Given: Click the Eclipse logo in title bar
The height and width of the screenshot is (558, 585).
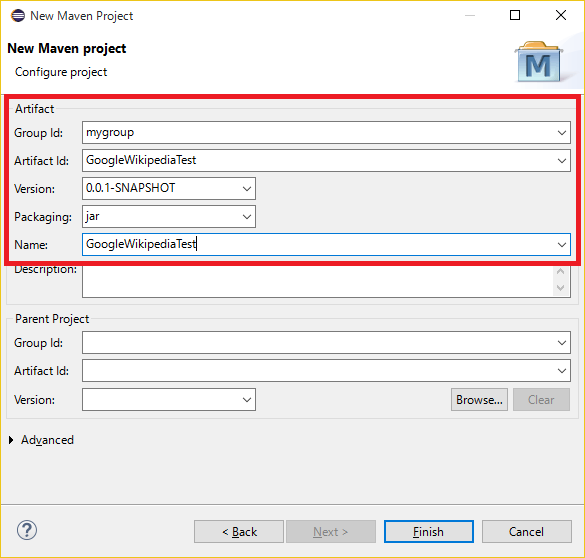Looking at the screenshot, I should 18,16.
